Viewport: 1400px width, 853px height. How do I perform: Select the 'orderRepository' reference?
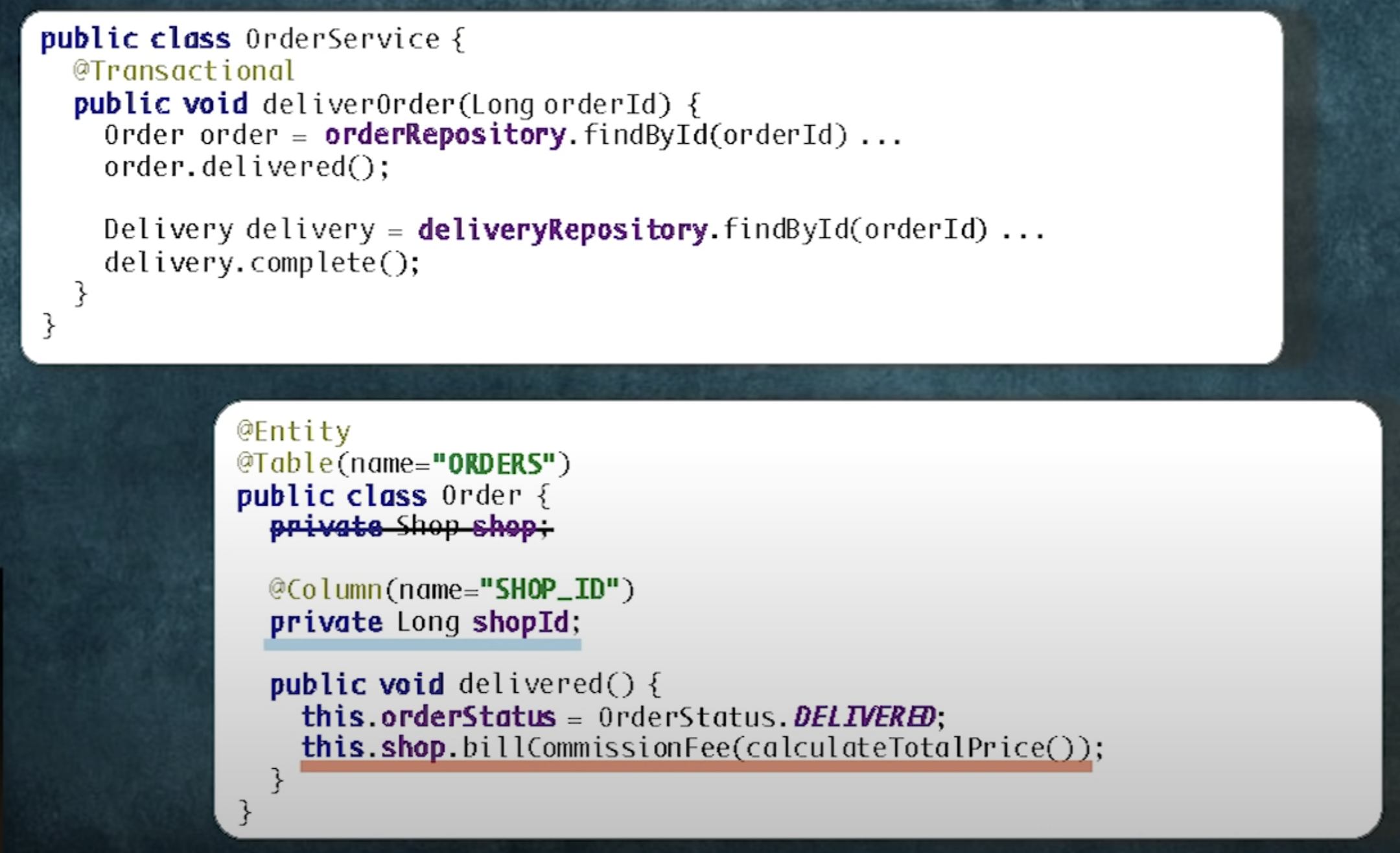[445, 135]
